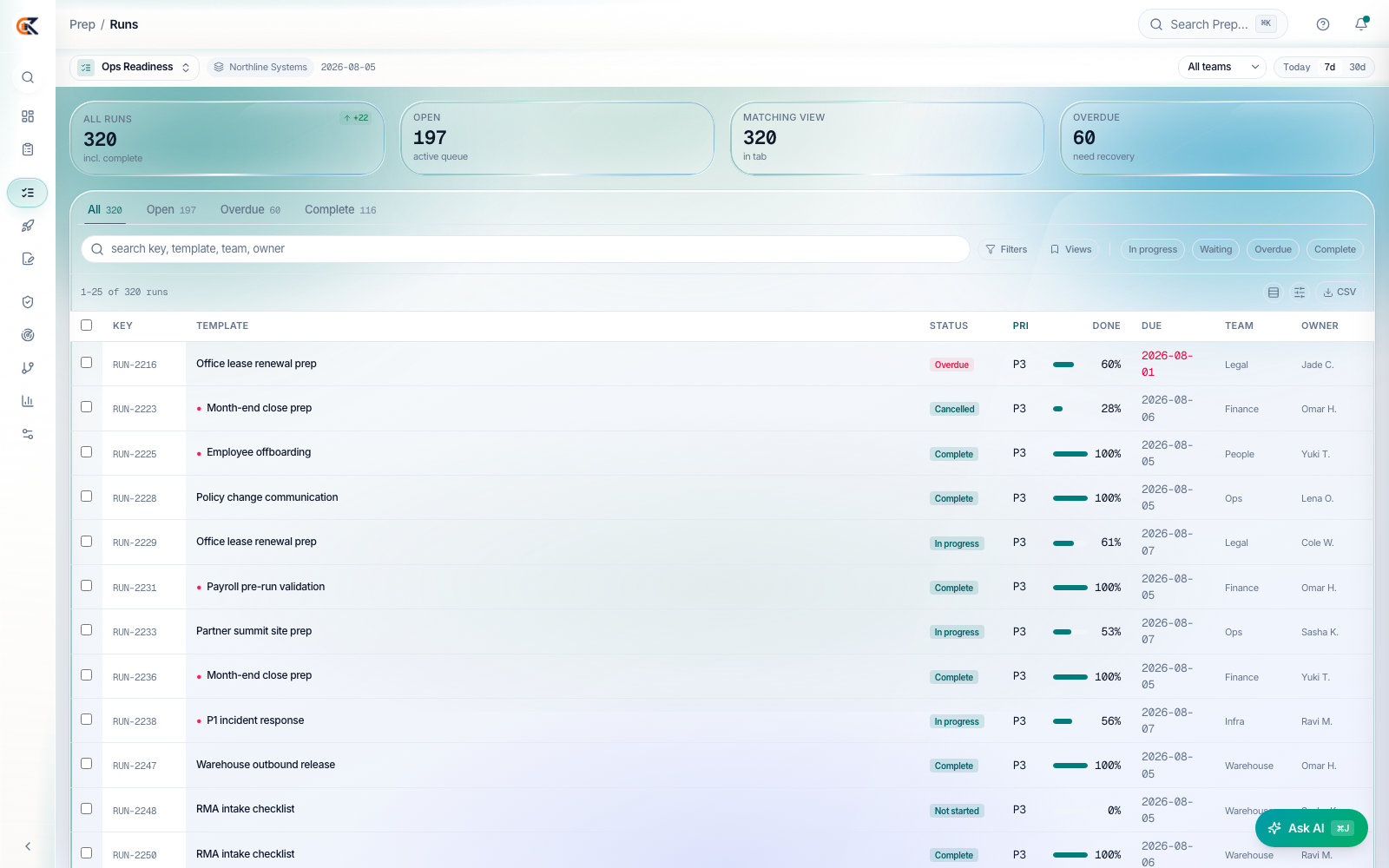Select the Today range
Image resolution: width=1389 pixels, height=868 pixels.
pos(1296,67)
